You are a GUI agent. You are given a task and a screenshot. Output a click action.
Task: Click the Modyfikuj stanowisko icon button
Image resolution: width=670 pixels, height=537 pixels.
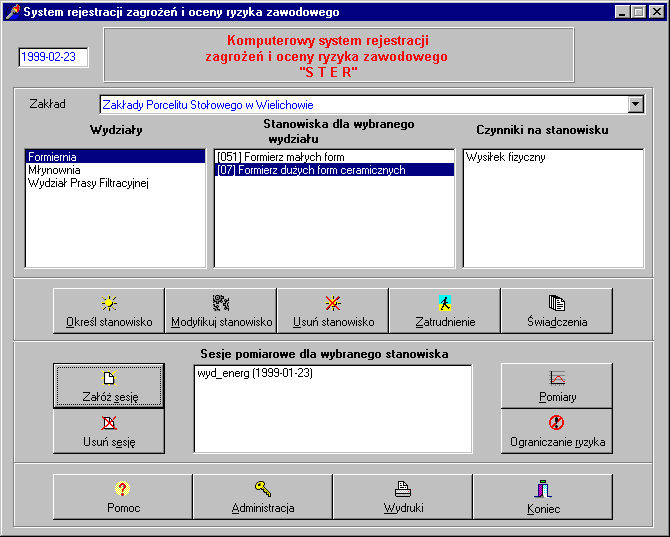pos(221,303)
